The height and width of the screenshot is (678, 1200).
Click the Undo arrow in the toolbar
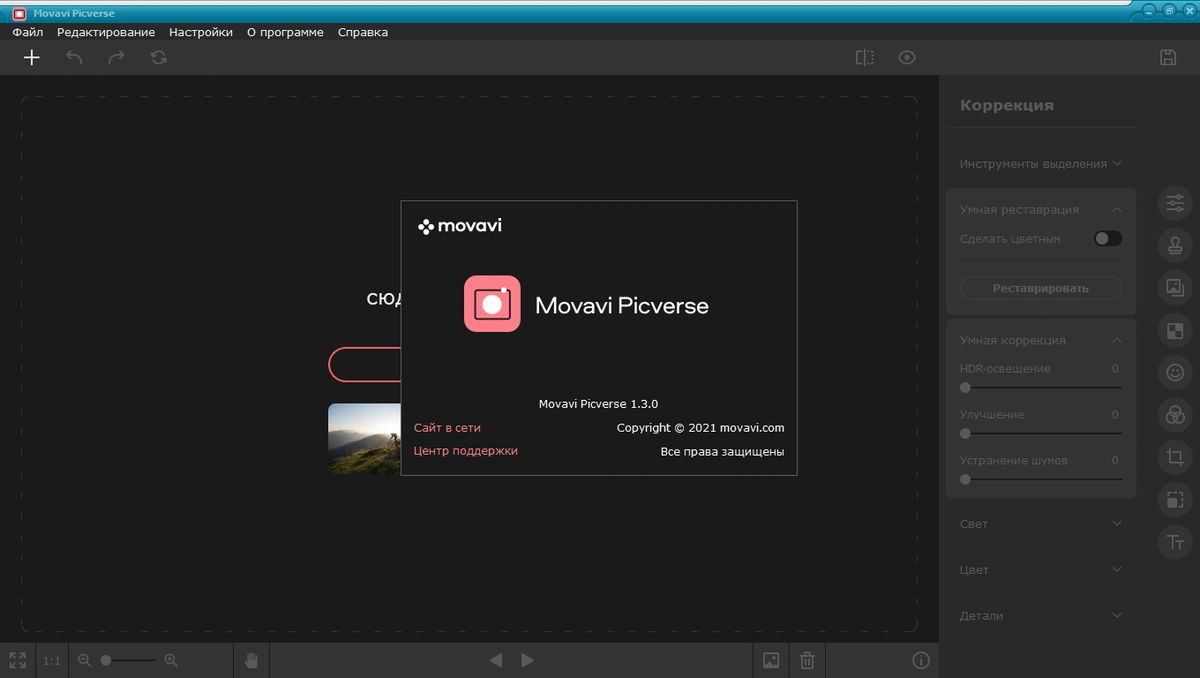[x=74, y=57]
